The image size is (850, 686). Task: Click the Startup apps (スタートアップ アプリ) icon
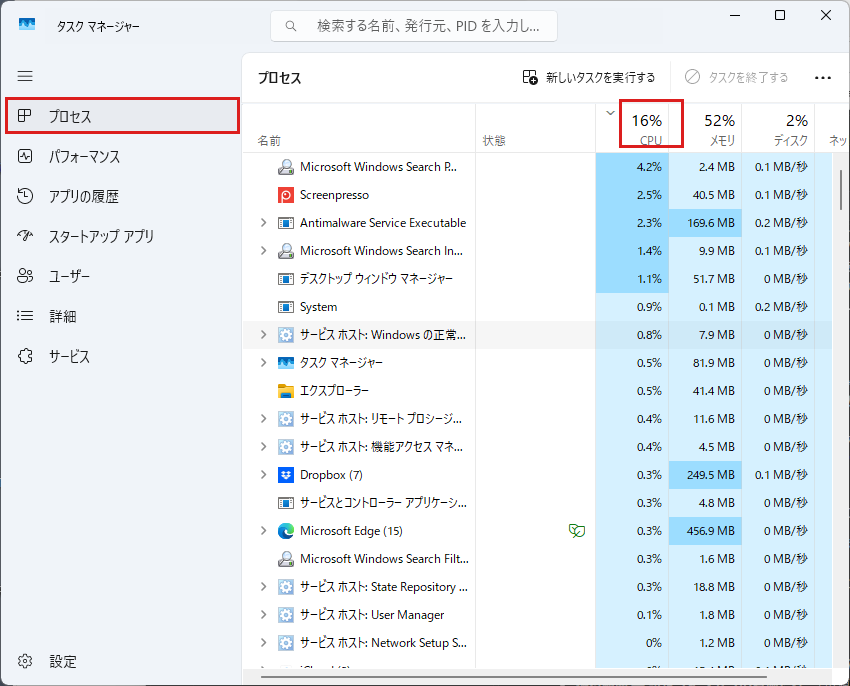(x=25, y=235)
